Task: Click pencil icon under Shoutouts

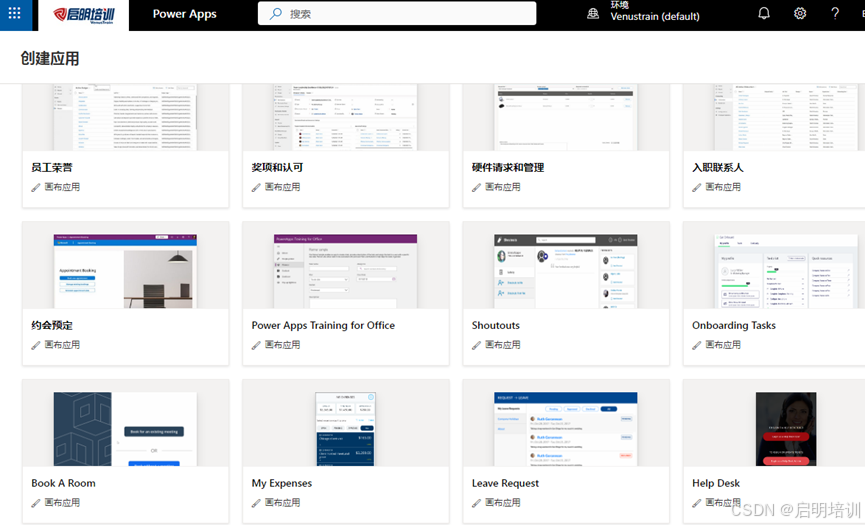Action: click(x=477, y=345)
